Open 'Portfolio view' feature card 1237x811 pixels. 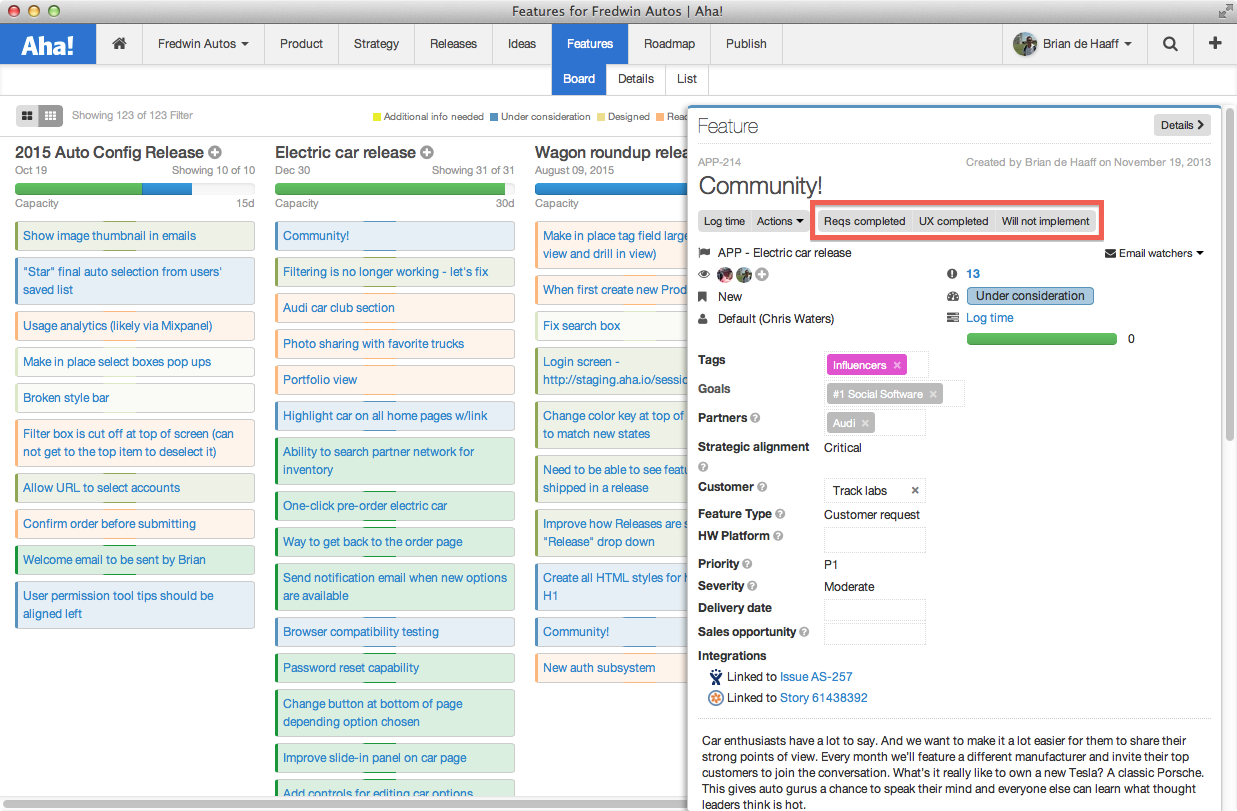click(395, 380)
